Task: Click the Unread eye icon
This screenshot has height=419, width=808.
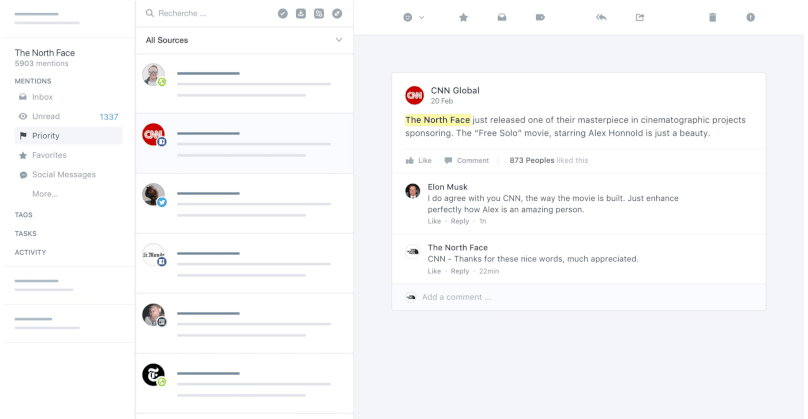Action: [23, 116]
